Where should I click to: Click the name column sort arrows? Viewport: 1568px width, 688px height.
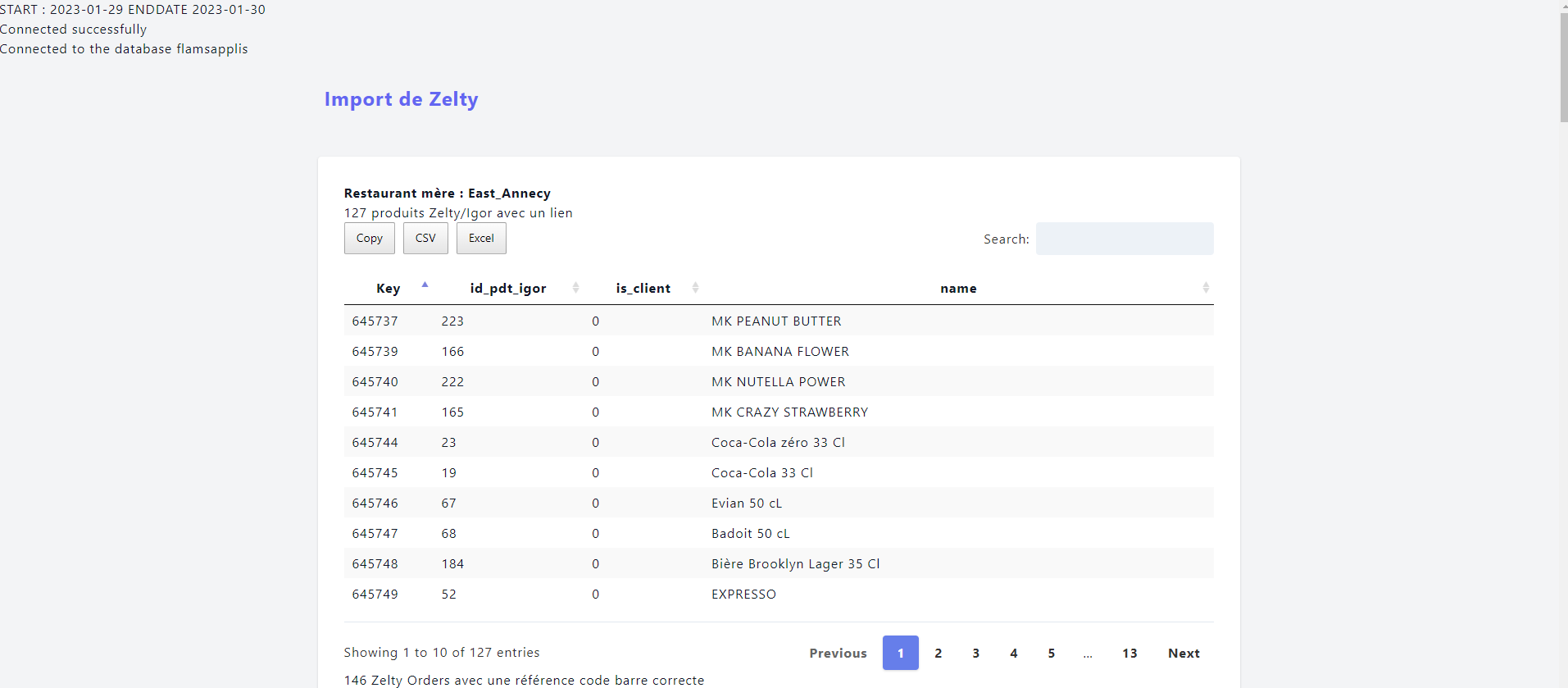pos(1205,288)
